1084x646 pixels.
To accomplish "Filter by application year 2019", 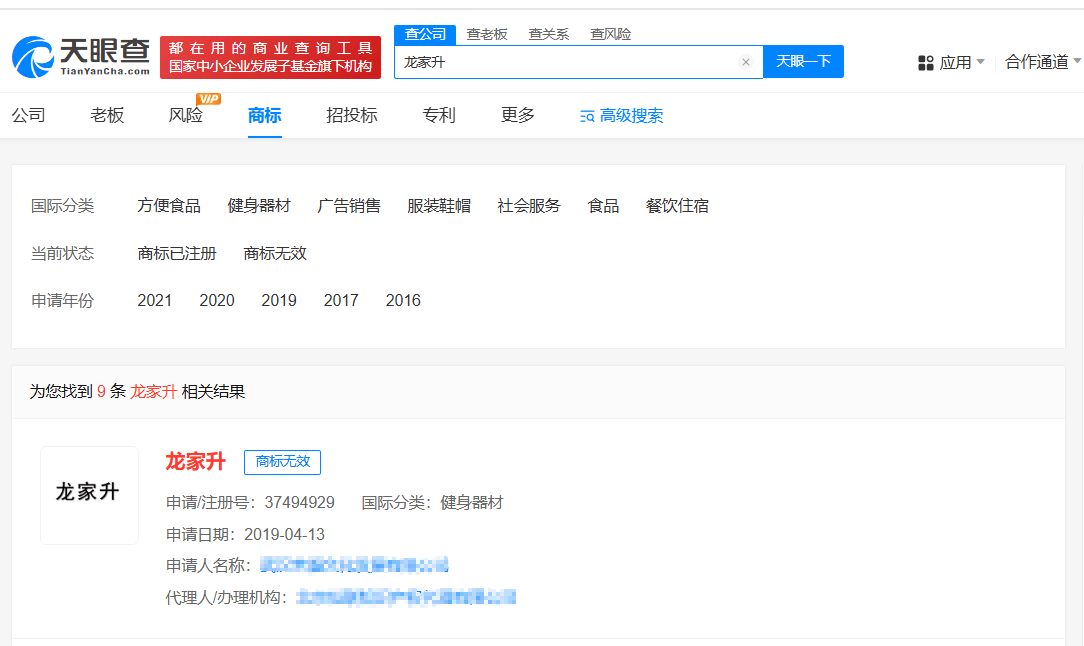I will pyautogui.click(x=279, y=300).
